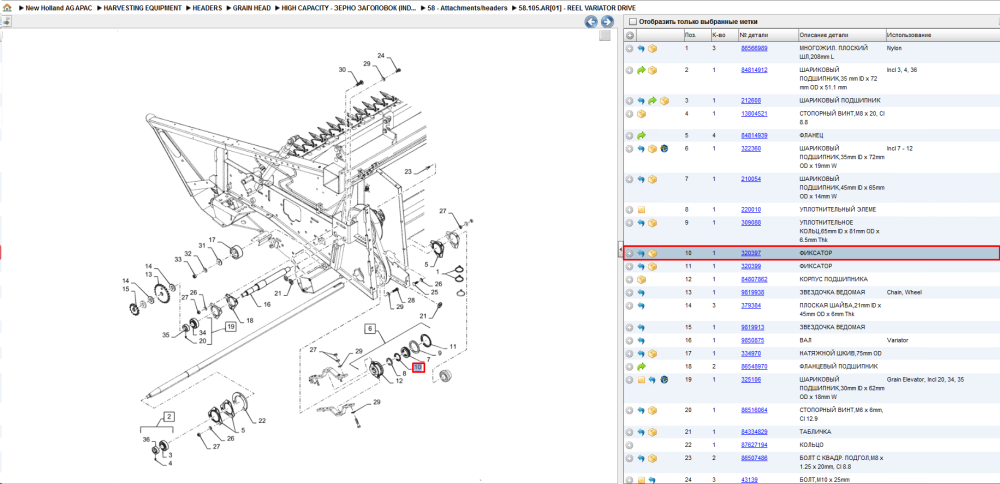The width and height of the screenshot is (1000, 484).
Task: Open 'New Holland AG APAC' breadcrumb
Action: pos(59,8)
